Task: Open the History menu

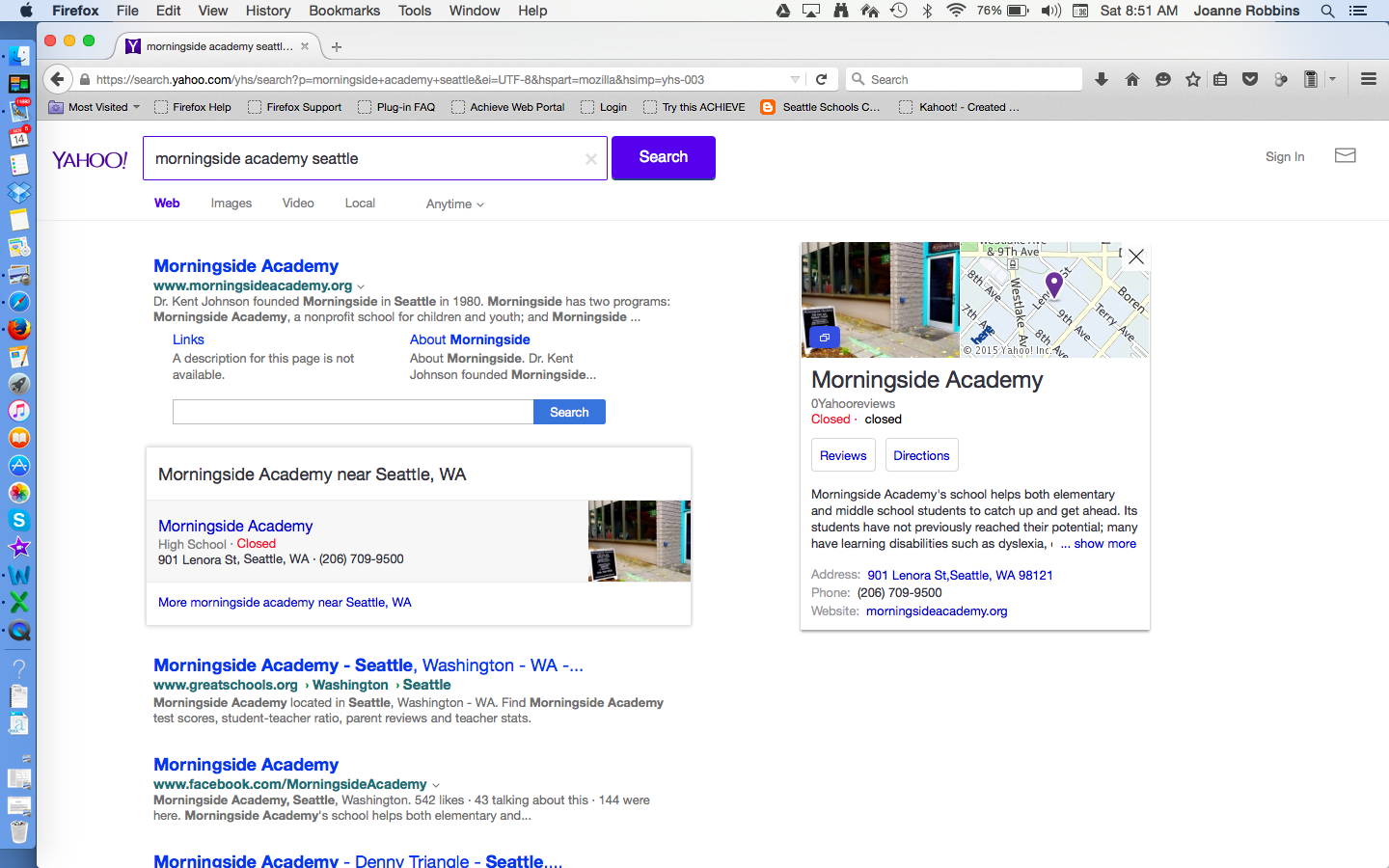Action: [268, 11]
